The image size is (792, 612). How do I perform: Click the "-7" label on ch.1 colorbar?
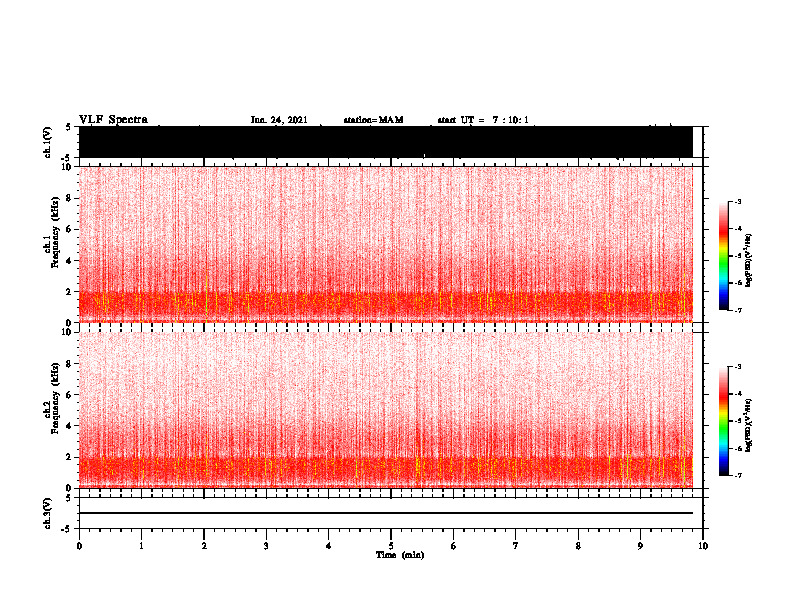point(738,310)
